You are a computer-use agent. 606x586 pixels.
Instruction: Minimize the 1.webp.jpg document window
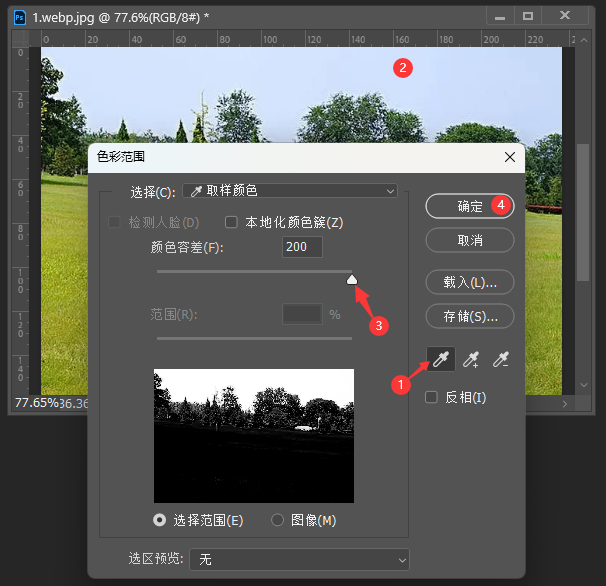pos(500,17)
